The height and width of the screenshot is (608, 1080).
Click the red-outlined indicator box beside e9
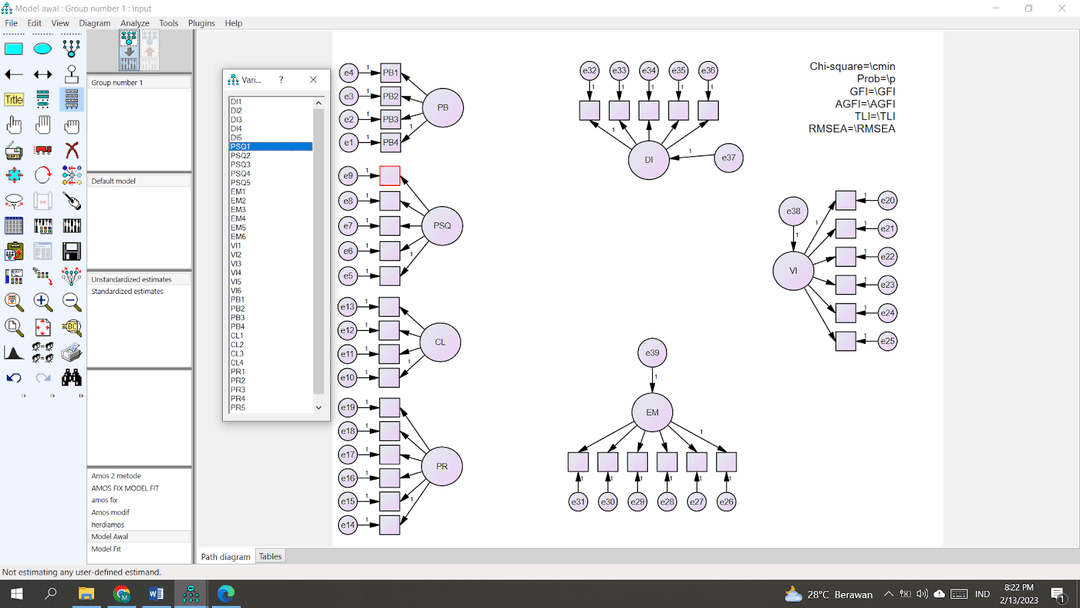tap(390, 176)
